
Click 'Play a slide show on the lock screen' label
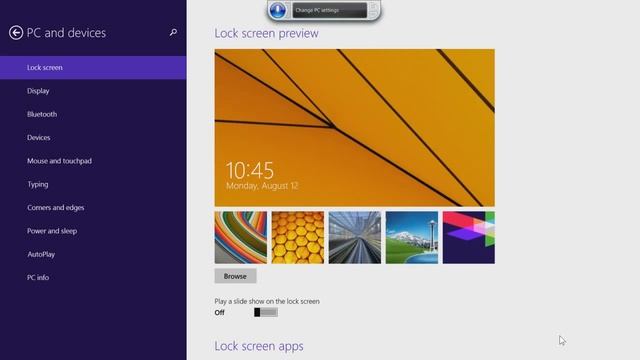(267, 301)
